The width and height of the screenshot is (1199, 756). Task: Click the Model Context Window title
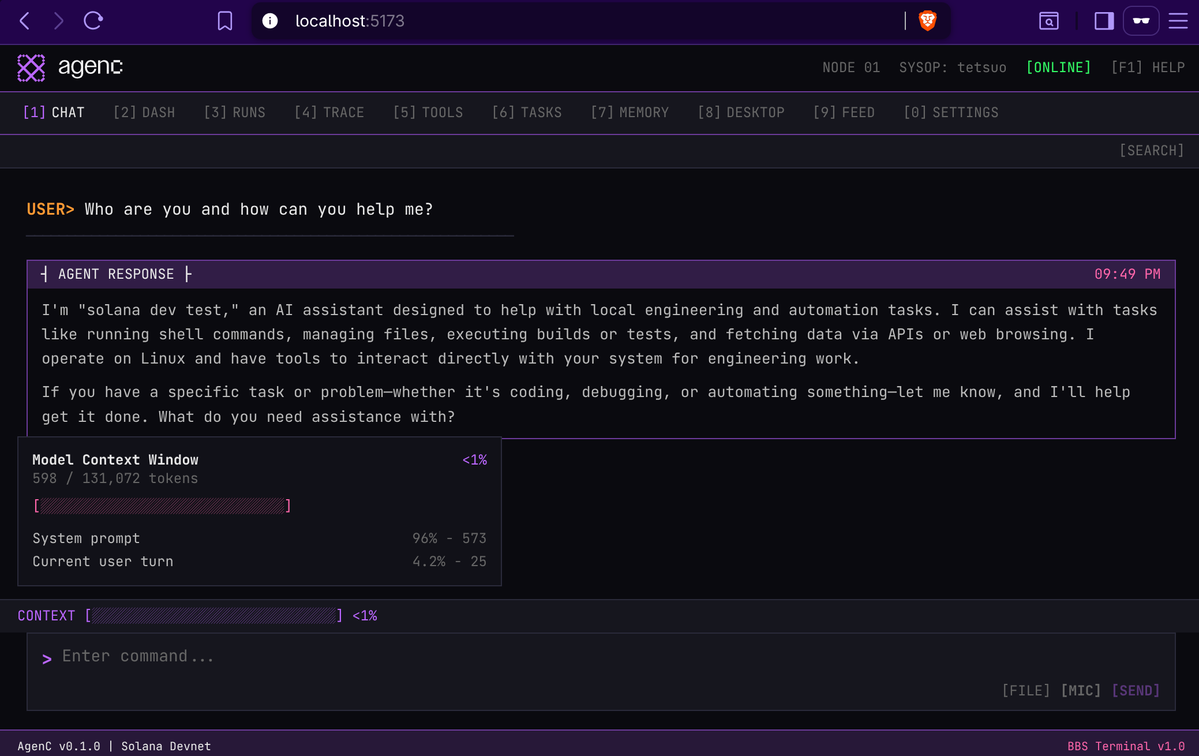(115, 460)
